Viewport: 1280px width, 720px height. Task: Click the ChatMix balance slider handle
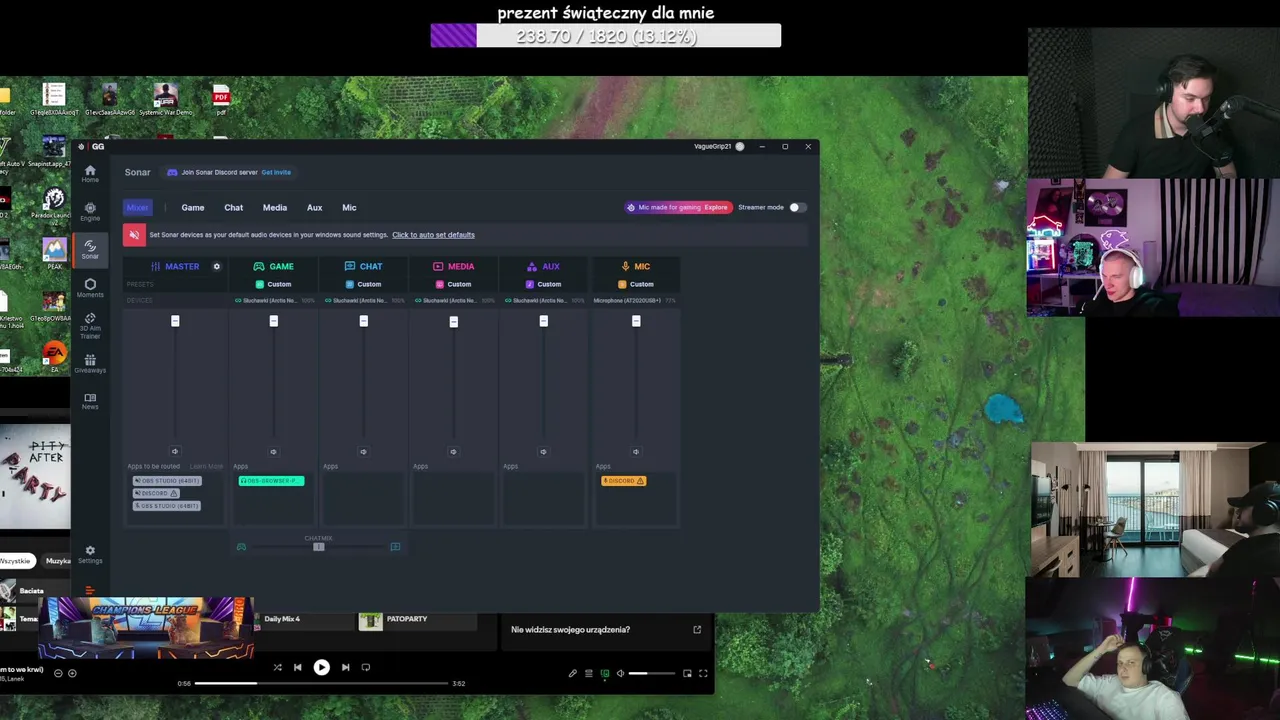319,547
